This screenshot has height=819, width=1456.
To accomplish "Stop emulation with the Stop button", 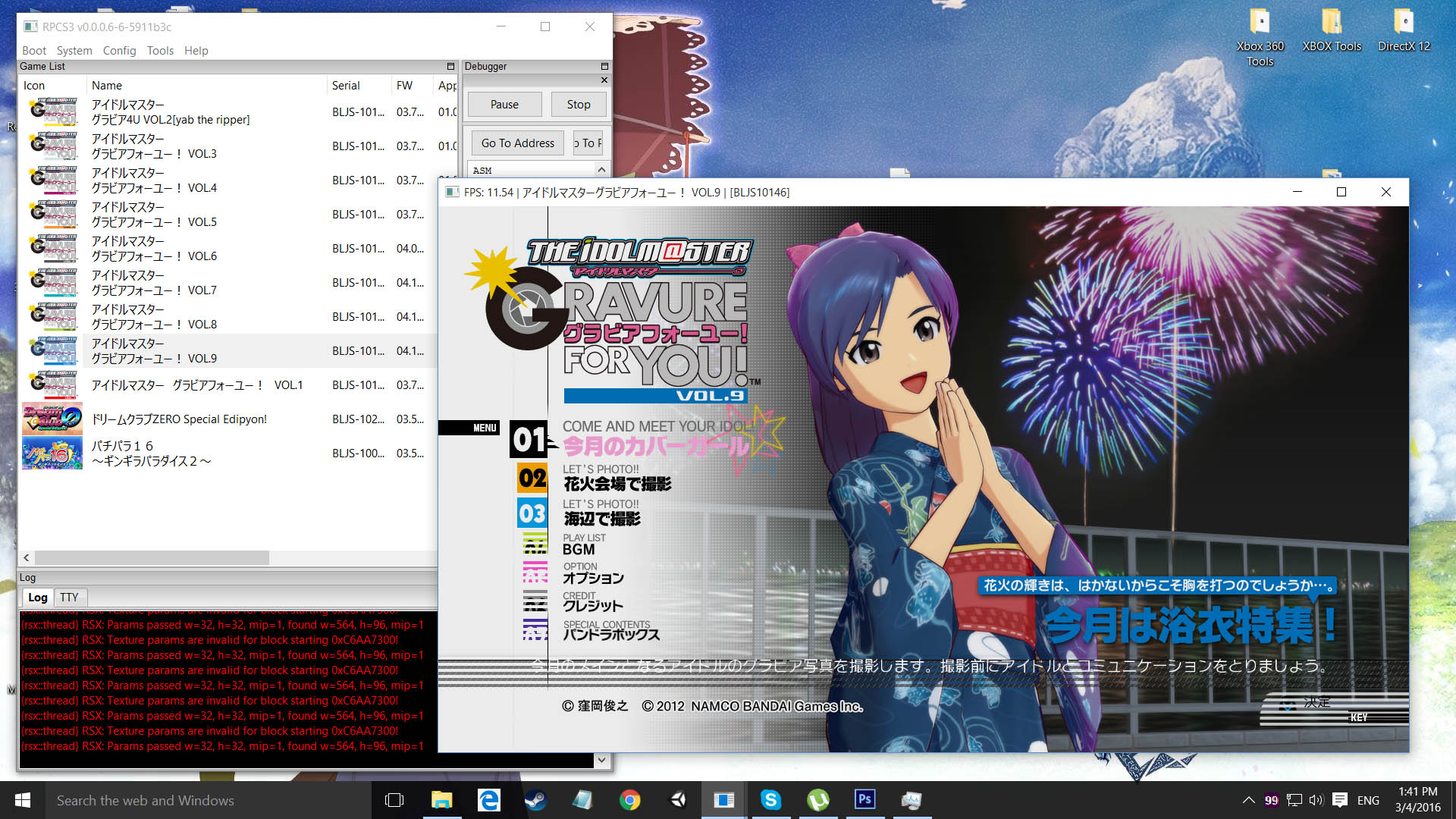I will point(579,105).
